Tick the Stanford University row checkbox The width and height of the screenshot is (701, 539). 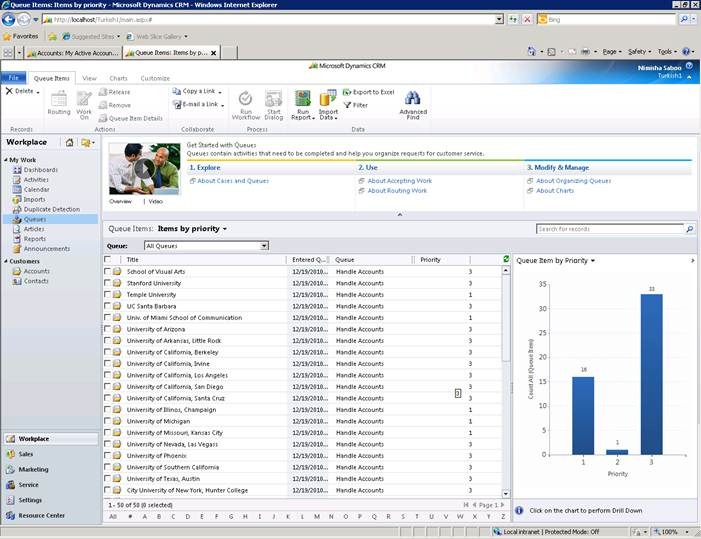108,283
